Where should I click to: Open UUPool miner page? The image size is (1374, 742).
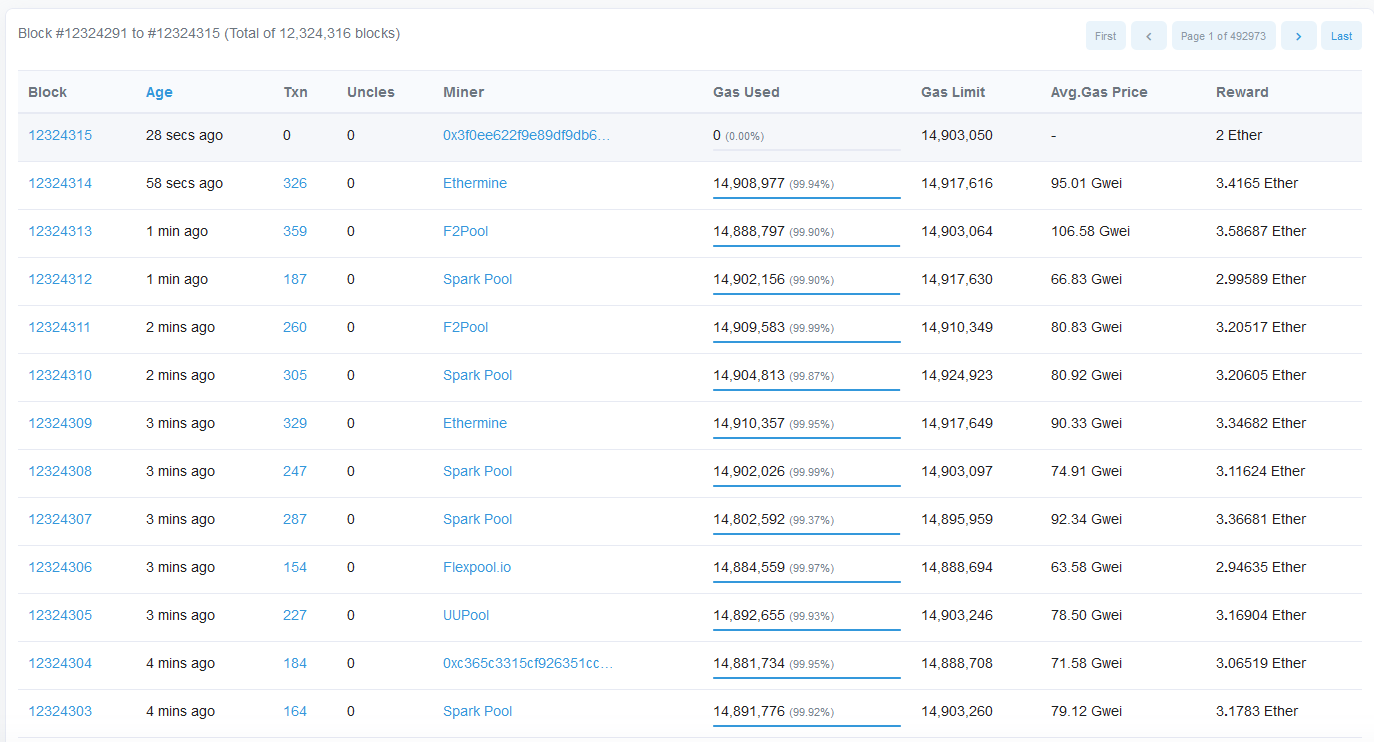[466, 615]
